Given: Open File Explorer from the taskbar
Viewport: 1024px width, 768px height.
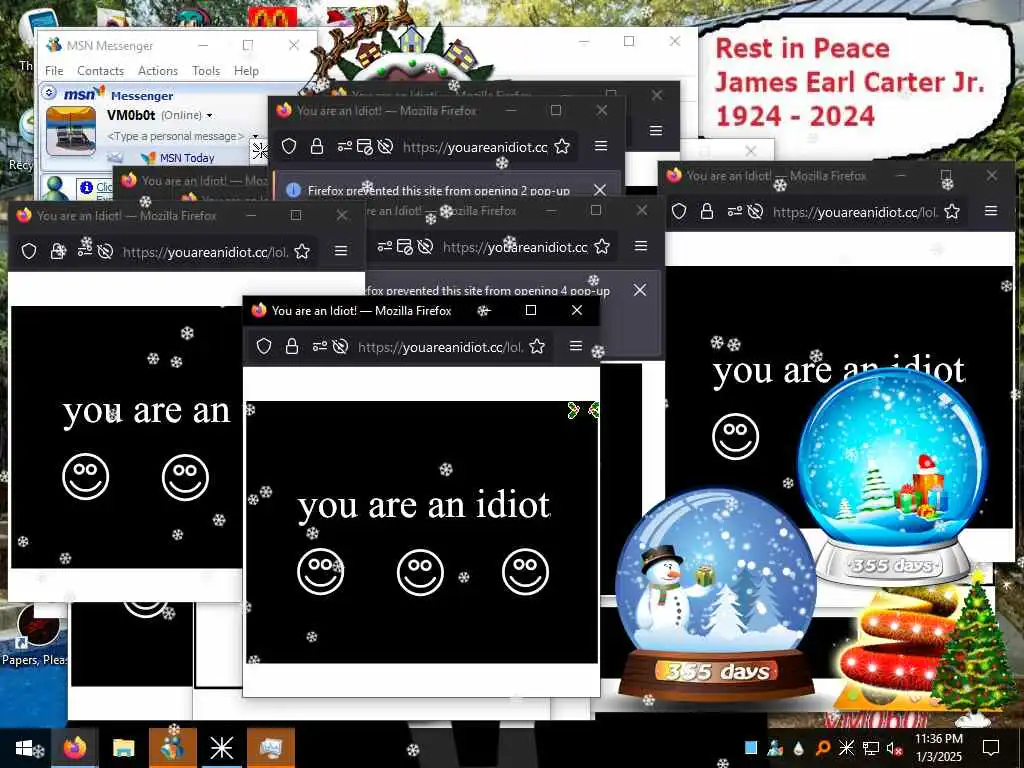Looking at the screenshot, I should pyautogui.click(x=123, y=748).
